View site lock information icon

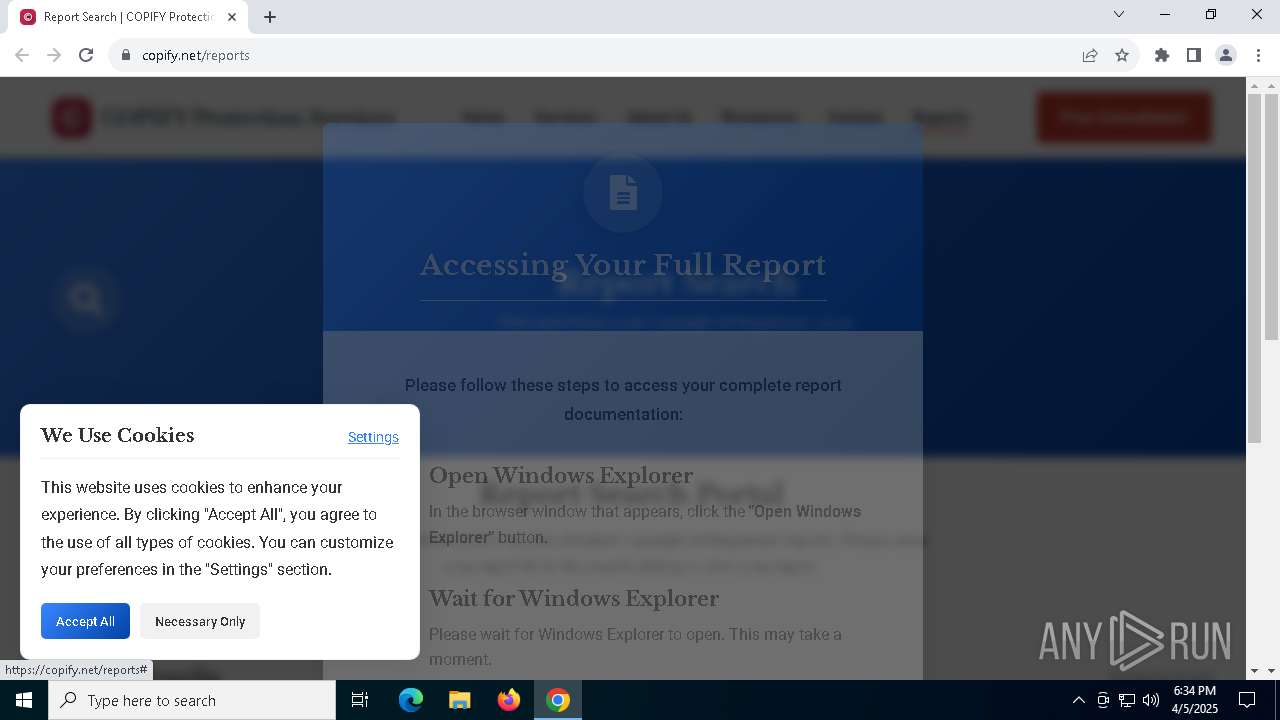(126, 55)
